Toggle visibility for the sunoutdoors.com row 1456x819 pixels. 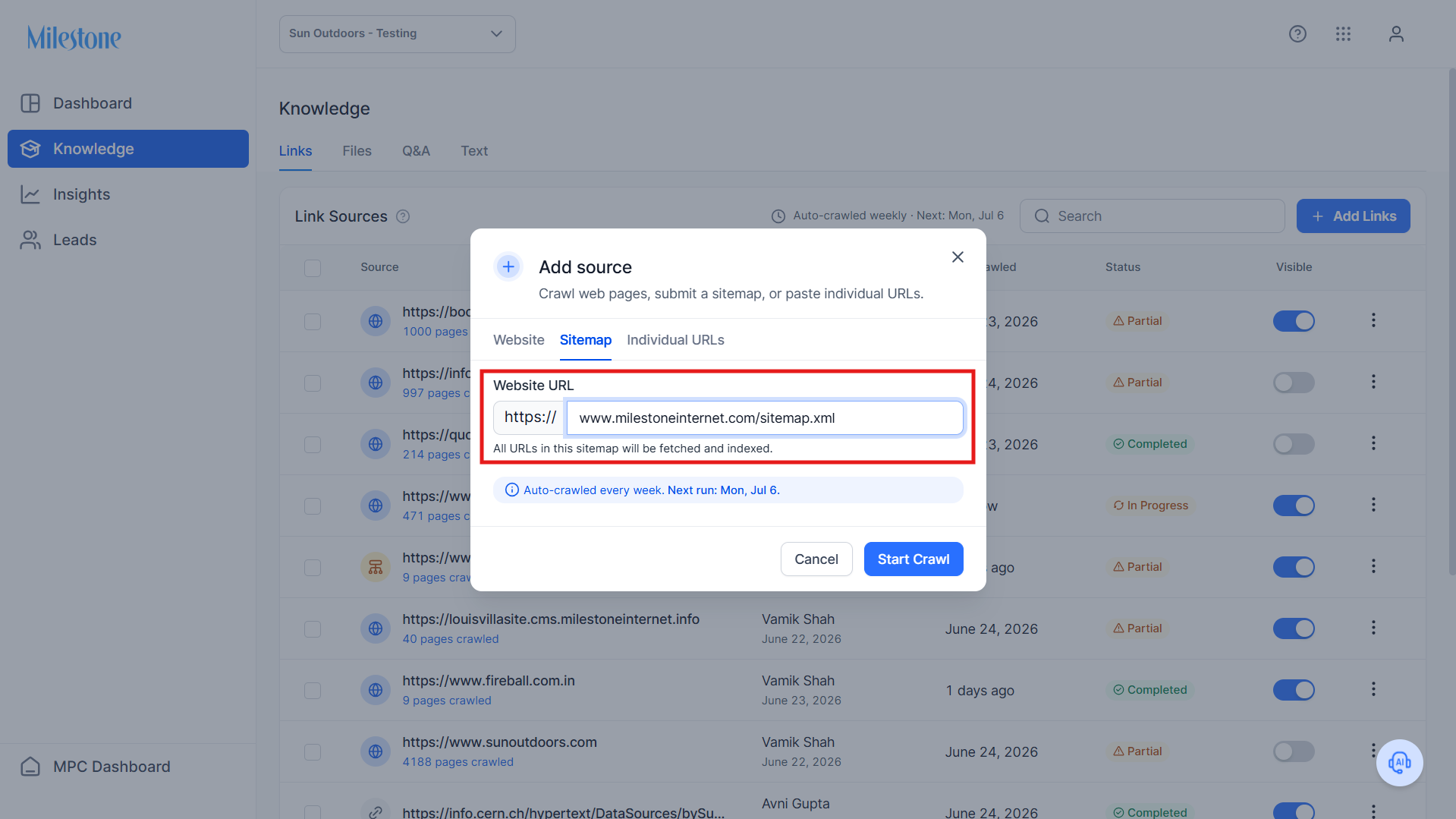pyautogui.click(x=1294, y=751)
